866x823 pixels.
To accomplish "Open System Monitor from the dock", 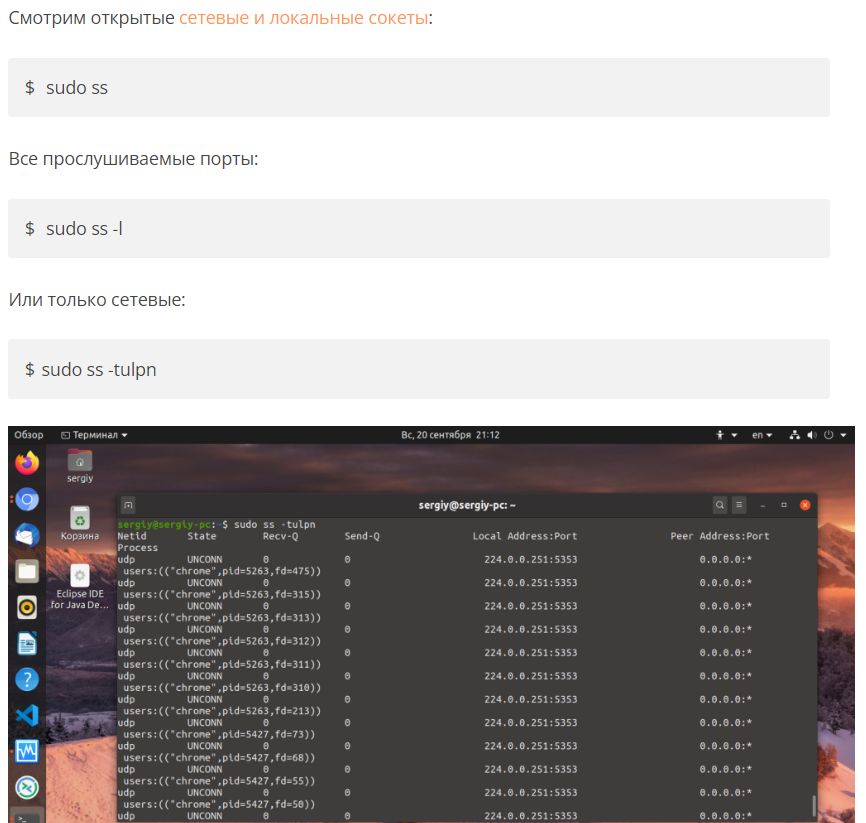I will coord(27,751).
